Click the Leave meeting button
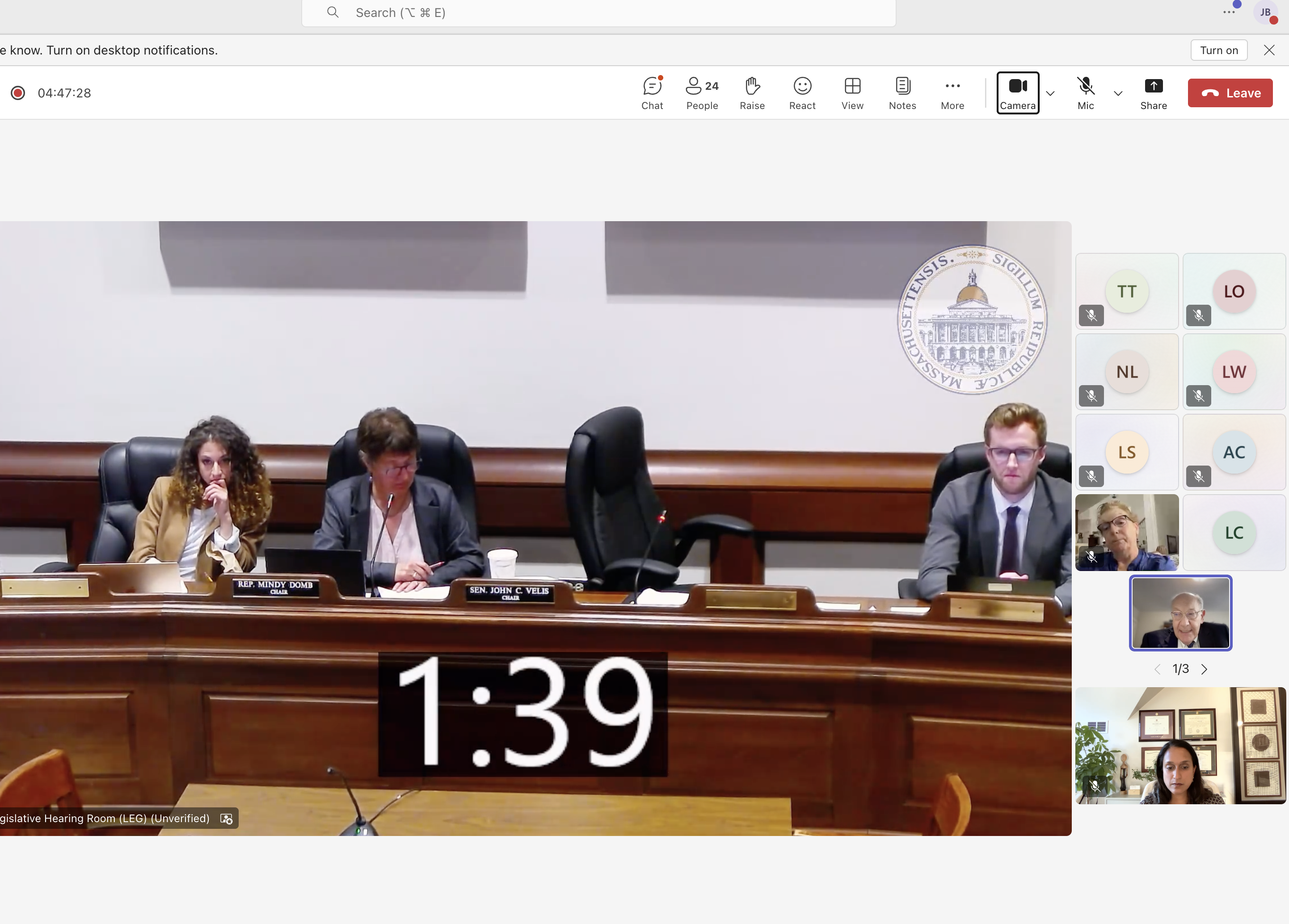Screen dimensions: 1289x924 click(1230, 93)
